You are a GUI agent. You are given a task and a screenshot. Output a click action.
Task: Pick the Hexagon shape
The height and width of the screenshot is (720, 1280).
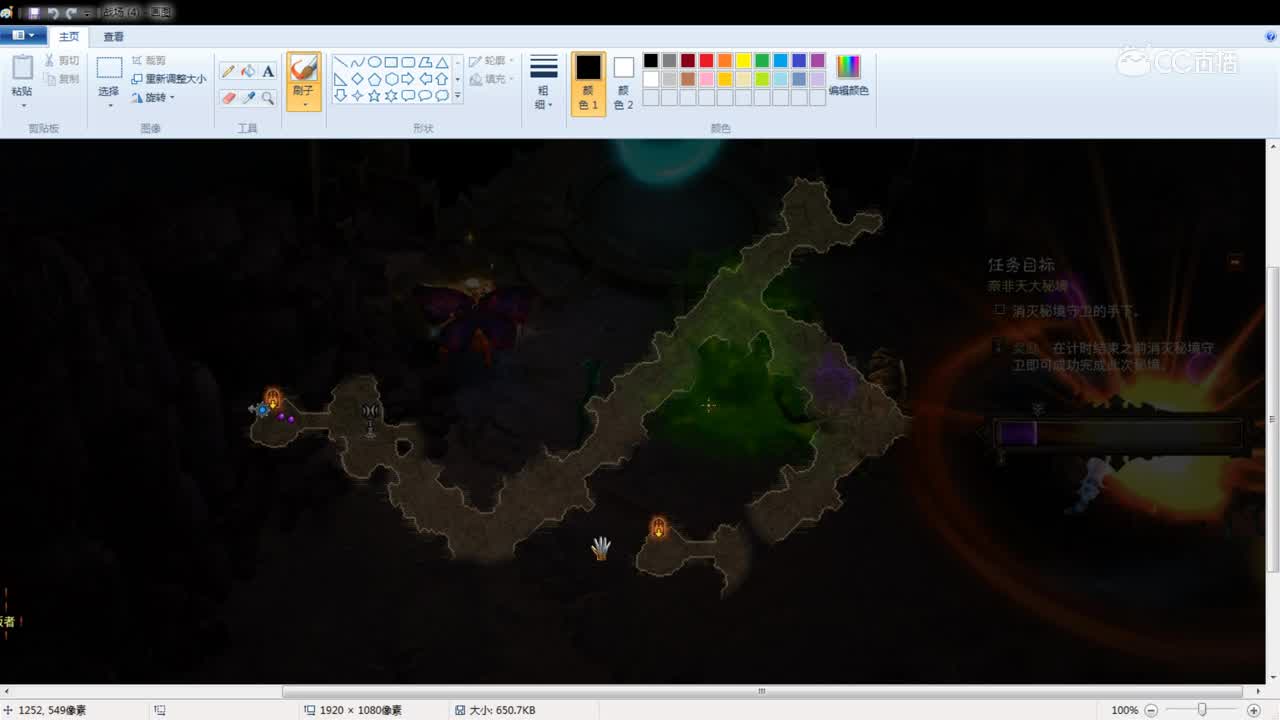[391, 79]
